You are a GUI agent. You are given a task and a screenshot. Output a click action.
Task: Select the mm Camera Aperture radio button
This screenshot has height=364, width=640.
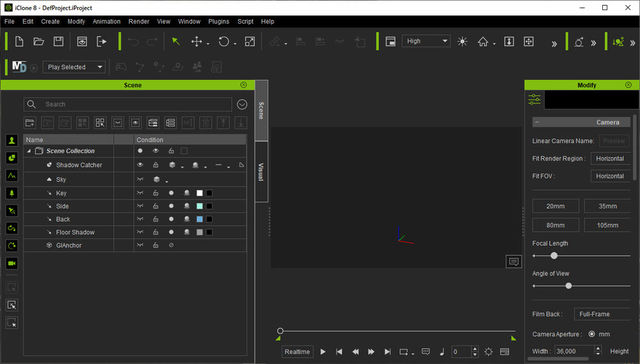tap(591, 334)
